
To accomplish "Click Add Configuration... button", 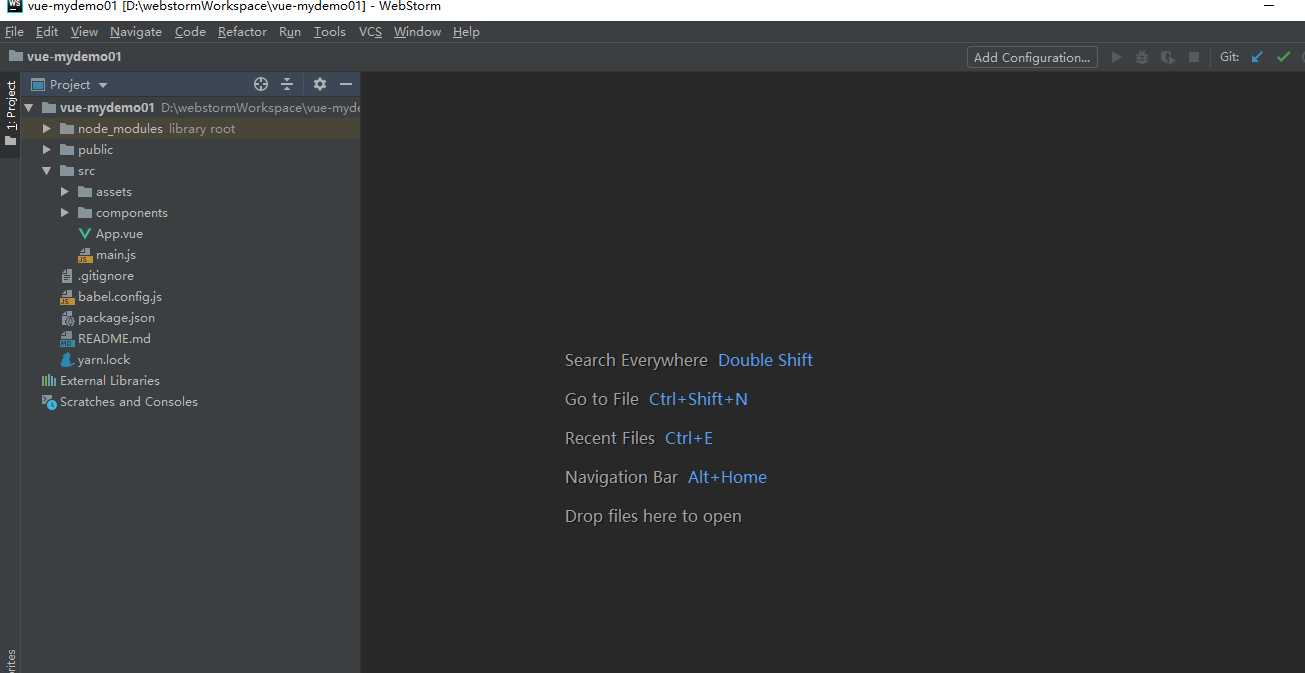I will (1032, 57).
